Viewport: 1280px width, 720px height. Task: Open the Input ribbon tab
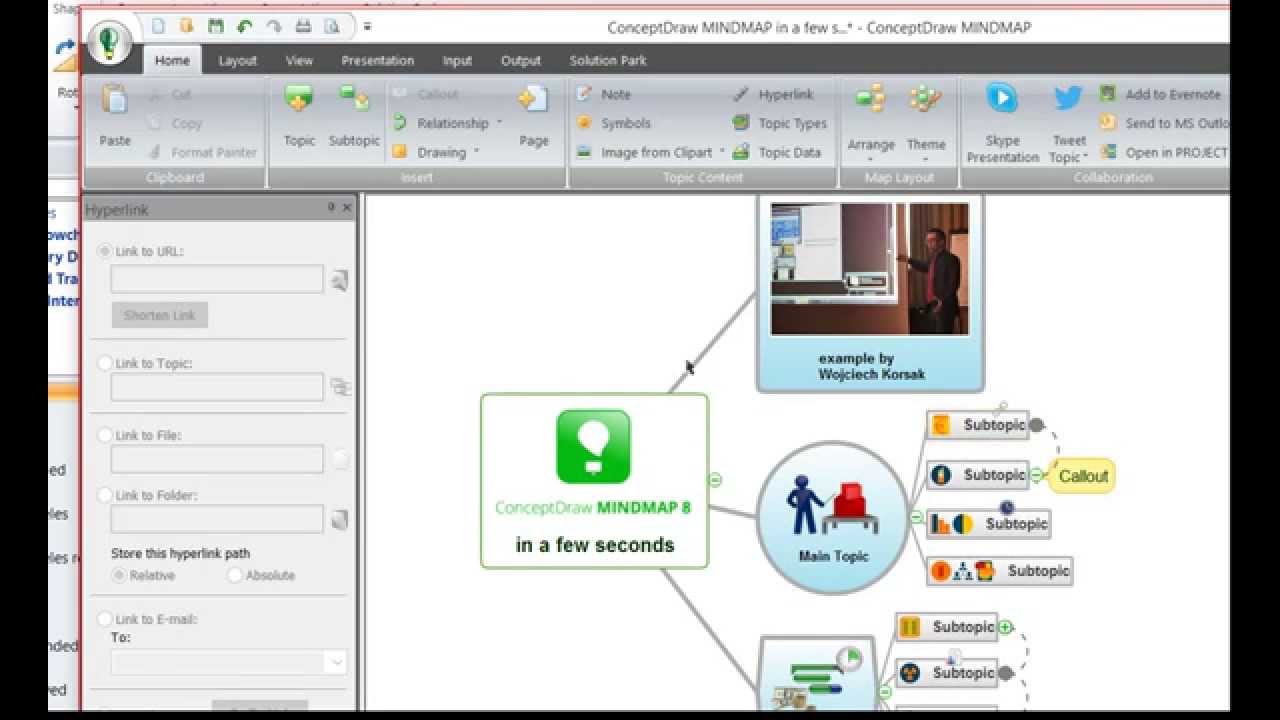click(457, 60)
